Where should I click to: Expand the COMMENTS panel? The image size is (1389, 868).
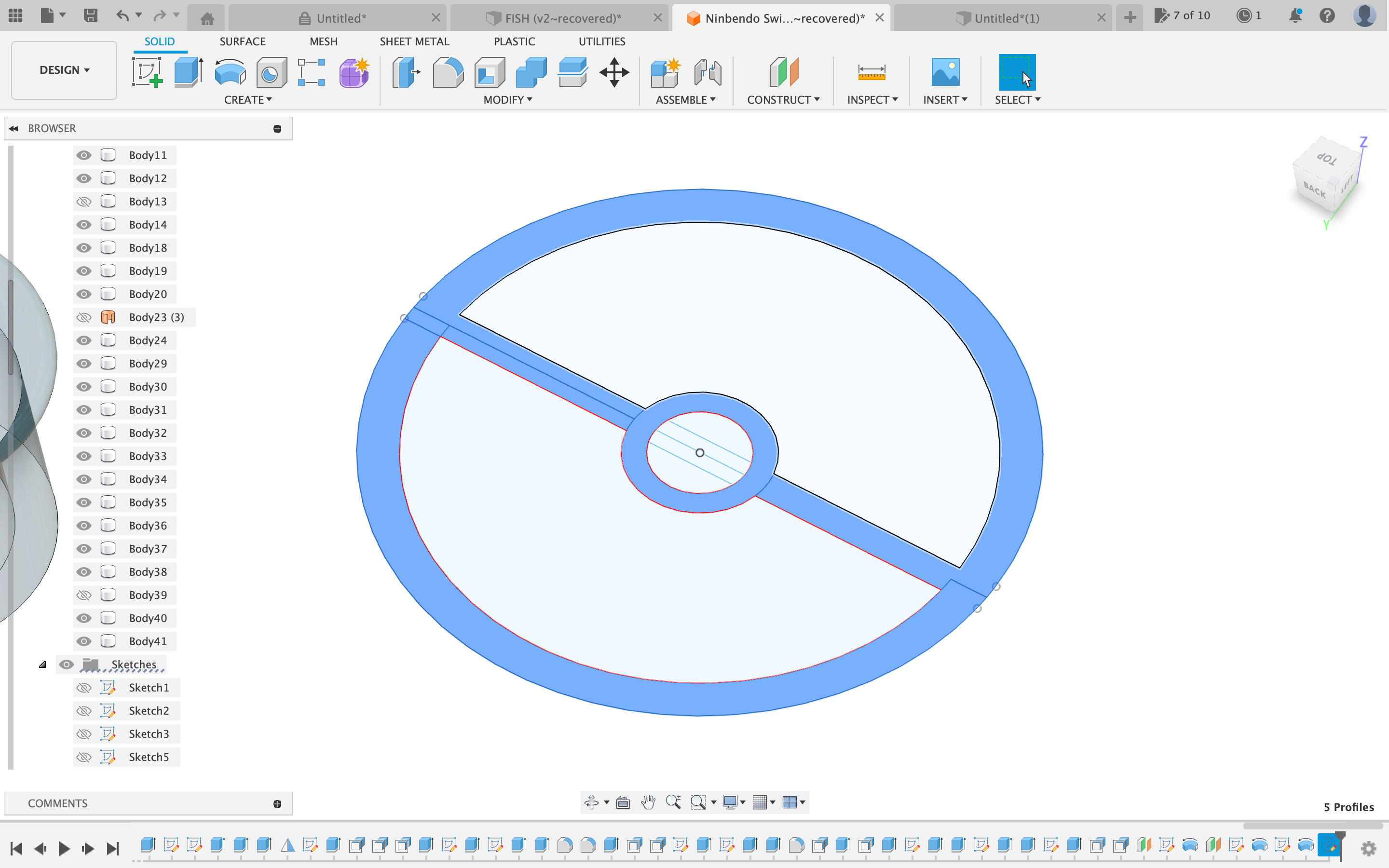pos(277,804)
